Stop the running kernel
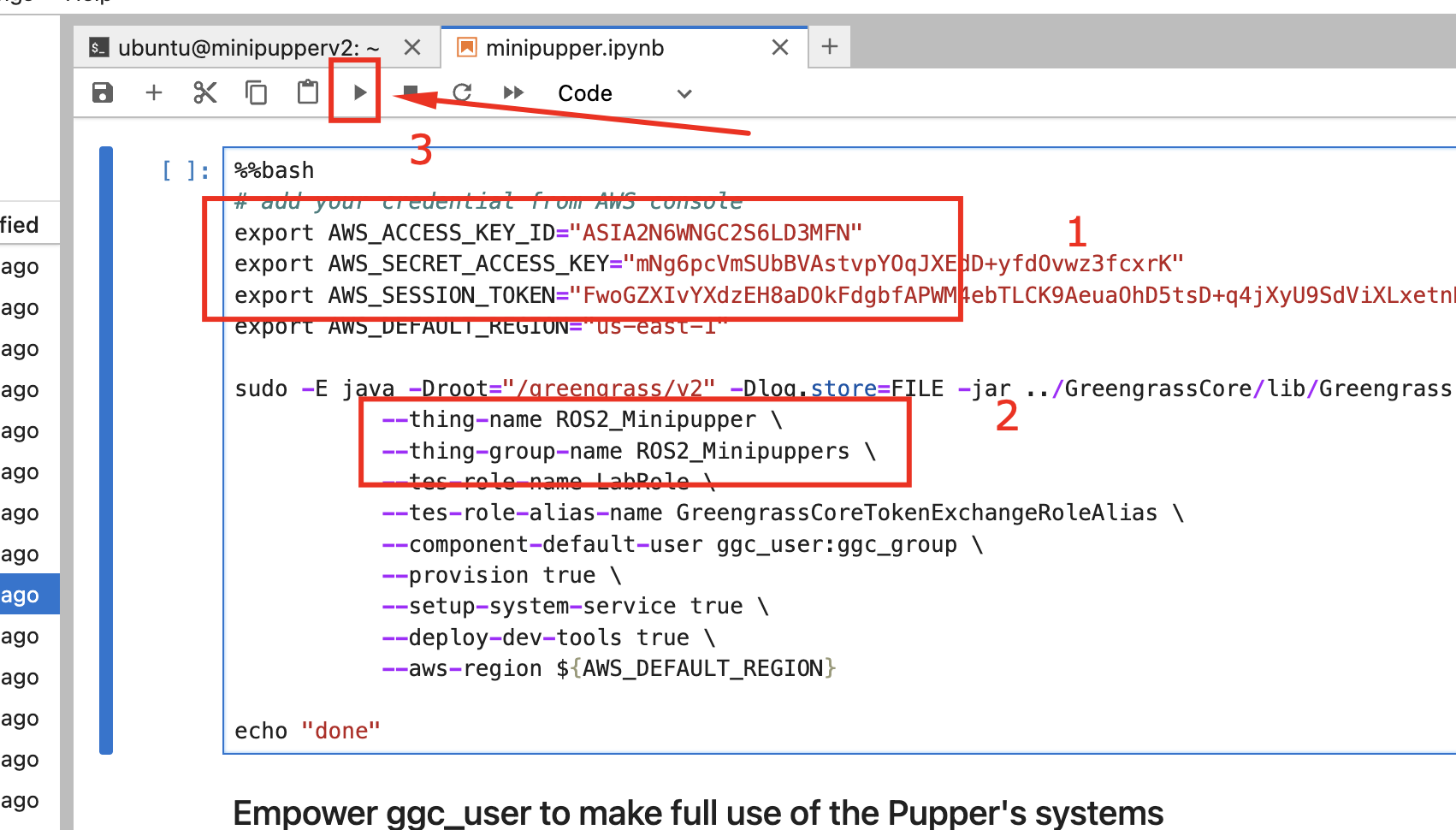1456x830 pixels. point(411,92)
